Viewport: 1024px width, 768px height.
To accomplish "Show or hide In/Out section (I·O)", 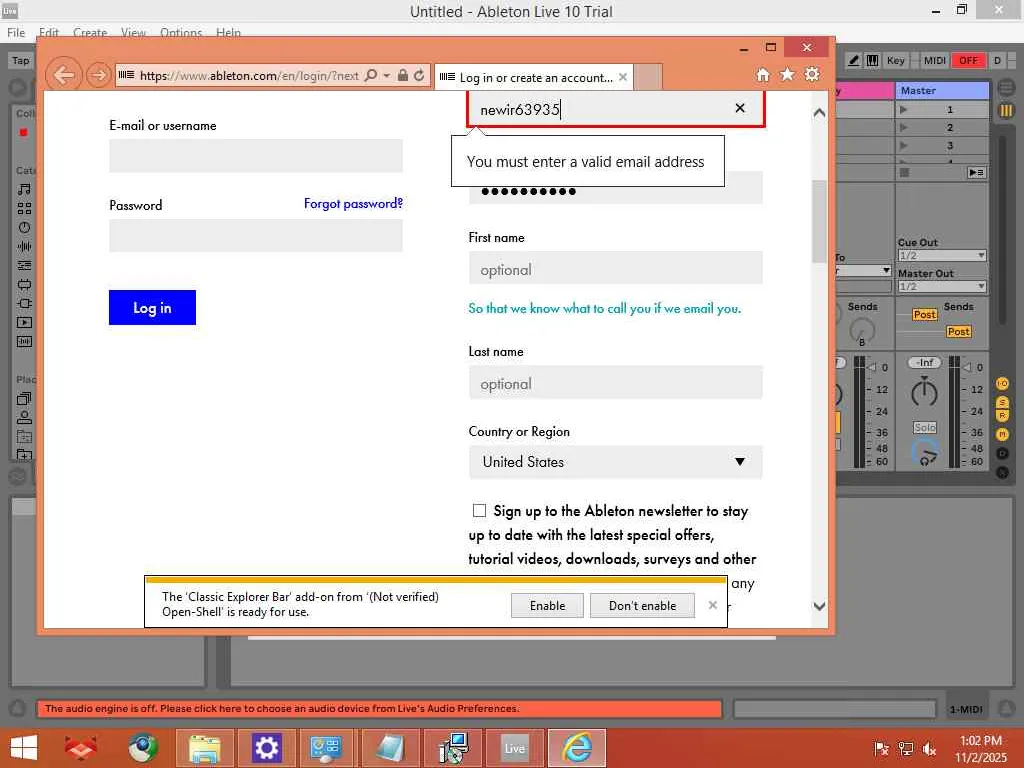I will click(1002, 384).
